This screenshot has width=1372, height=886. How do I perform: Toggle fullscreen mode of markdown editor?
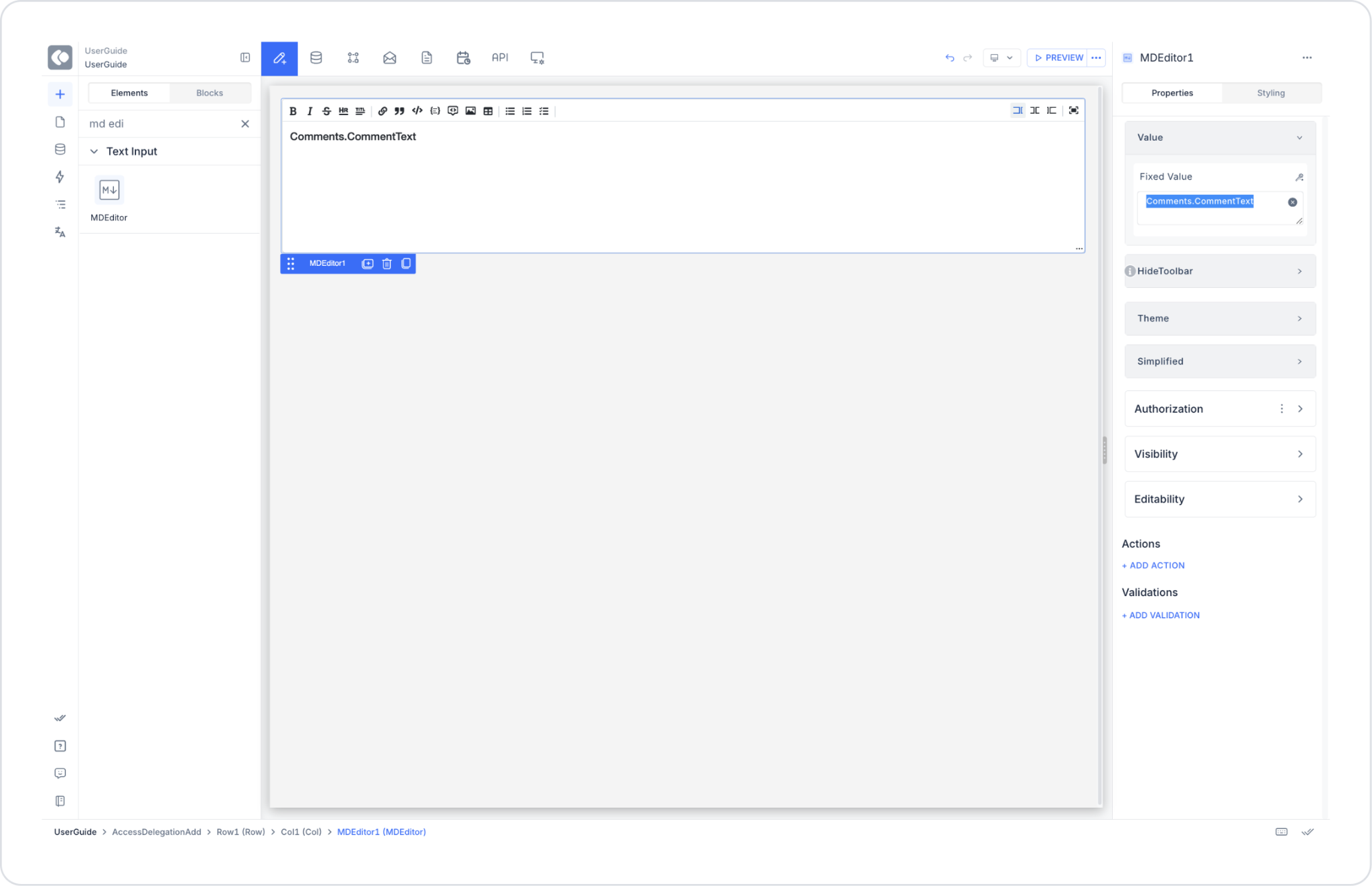coord(1073,110)
